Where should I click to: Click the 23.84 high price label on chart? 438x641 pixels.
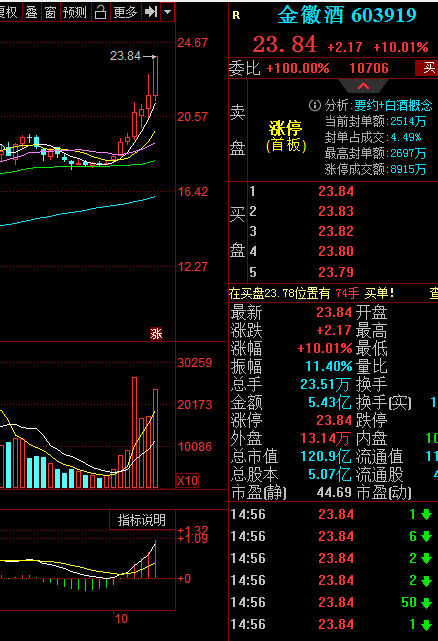[x=125, y=56]
